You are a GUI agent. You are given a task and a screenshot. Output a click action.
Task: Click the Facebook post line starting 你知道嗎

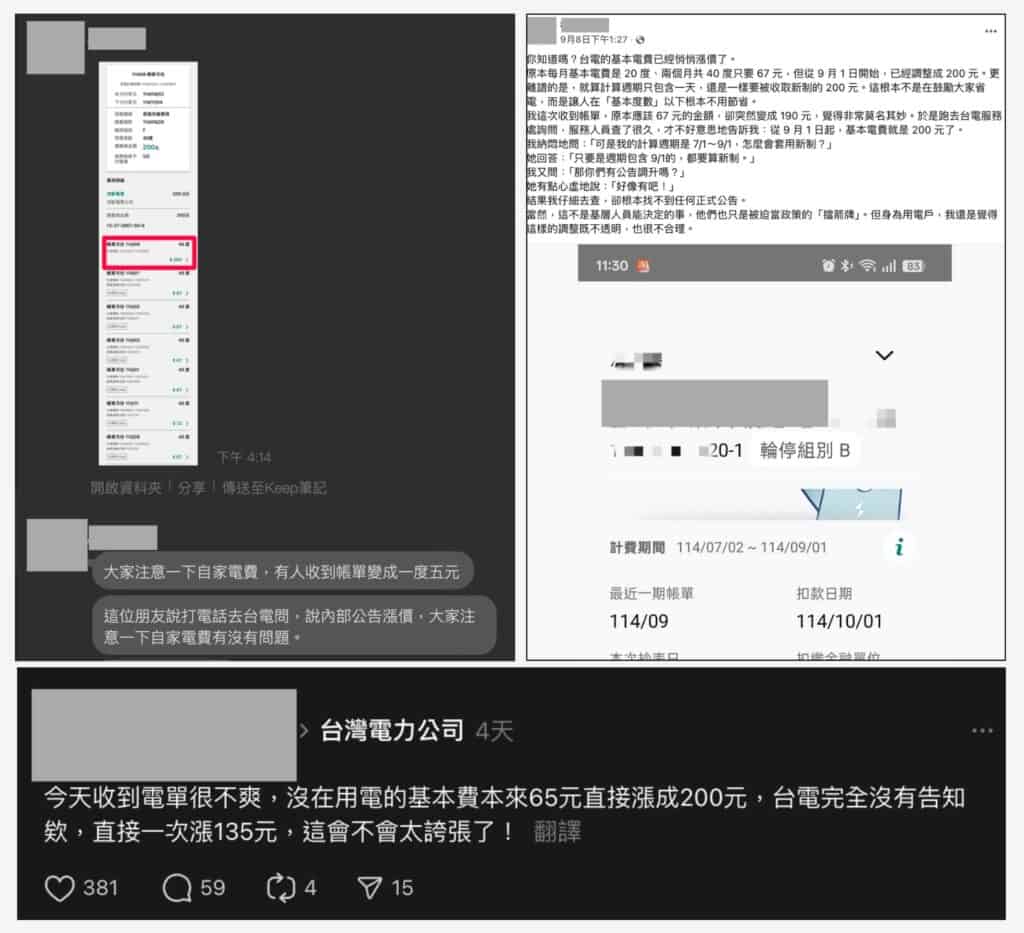632,59
